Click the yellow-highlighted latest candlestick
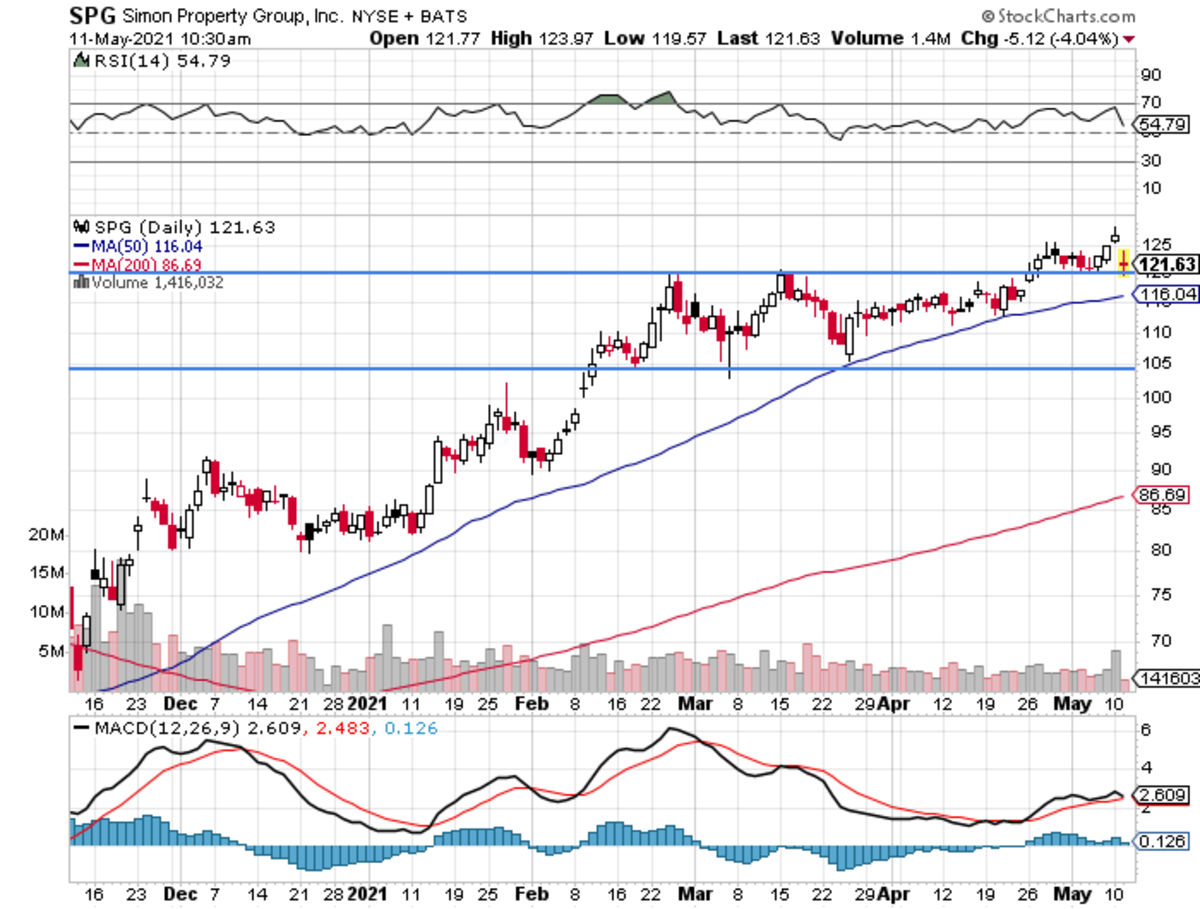Screen dimensions: 1200x909 (1124, 262)
